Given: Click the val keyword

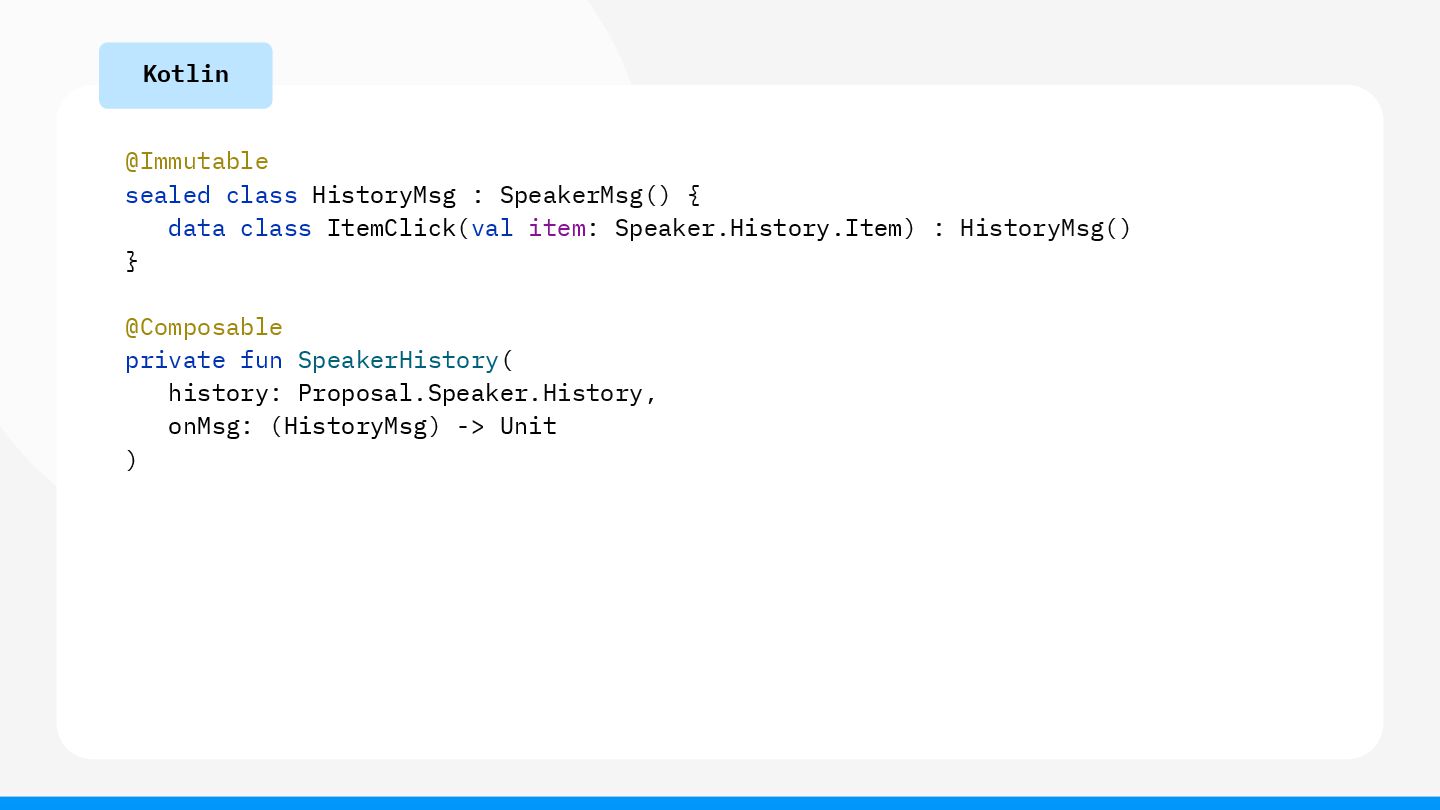Looking at the screenshot, I should [x=492, y=228].
